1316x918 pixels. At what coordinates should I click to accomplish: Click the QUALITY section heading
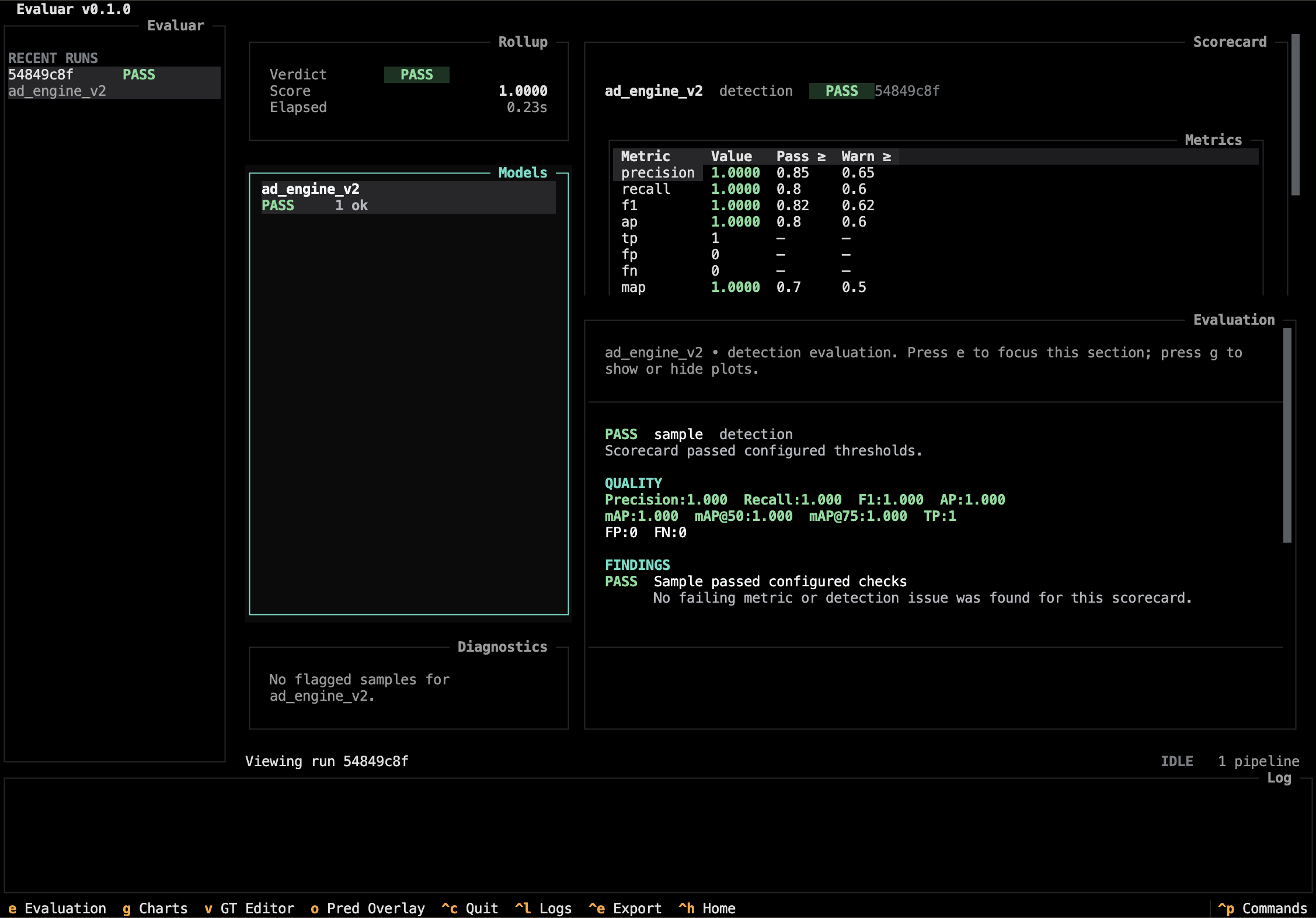coord(633,484)
